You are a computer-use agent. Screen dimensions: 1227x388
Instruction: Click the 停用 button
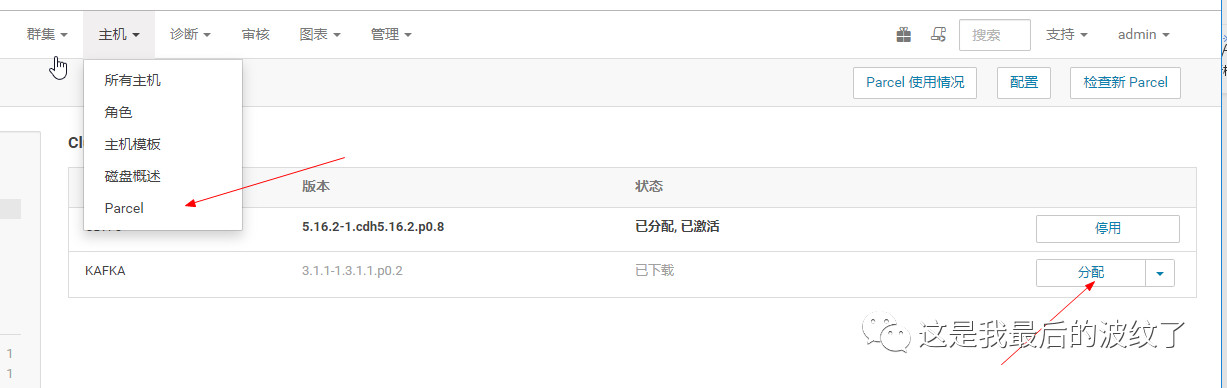(x=1107, y=228)
